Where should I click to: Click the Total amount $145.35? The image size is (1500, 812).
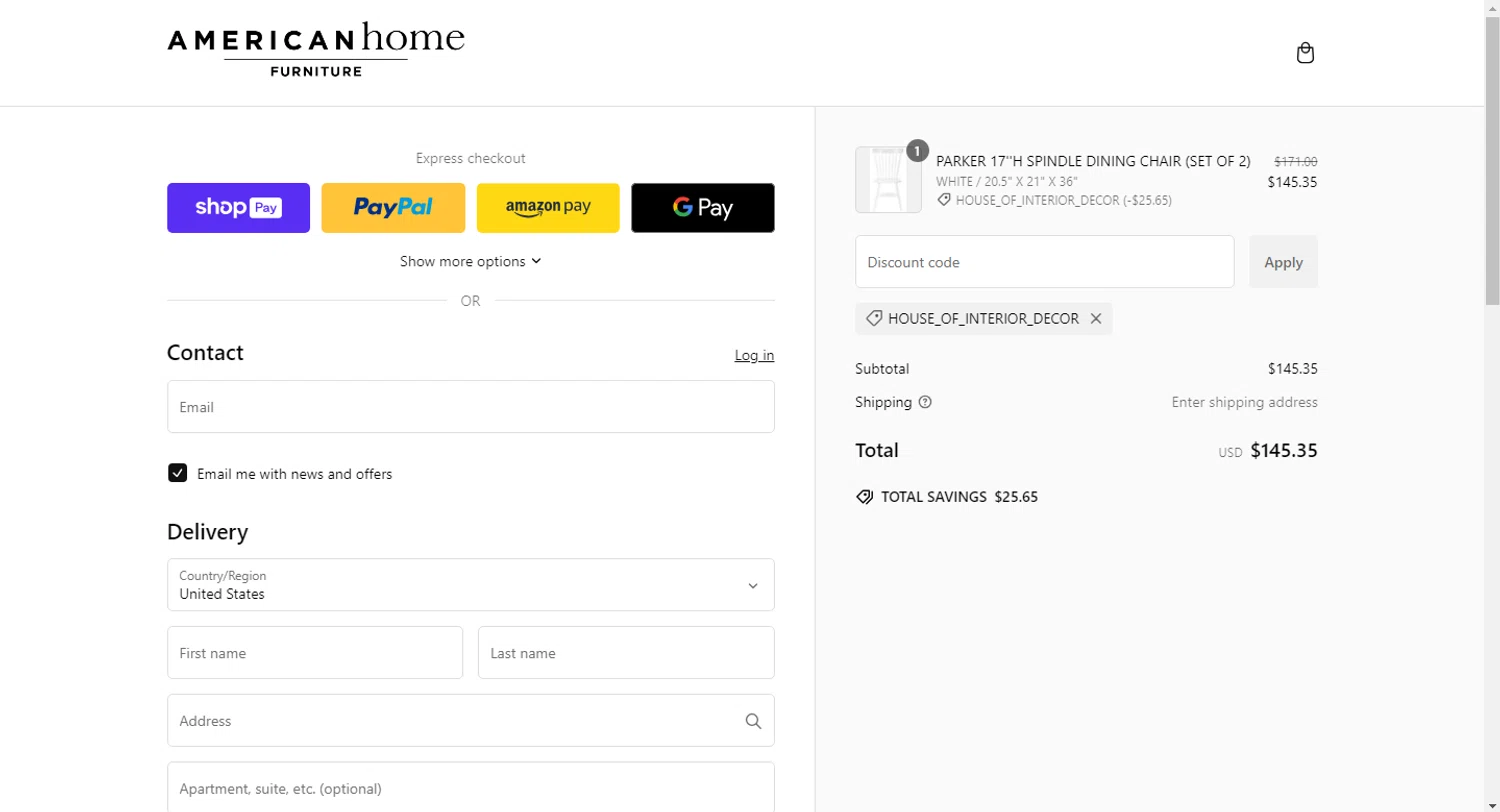1284,450
